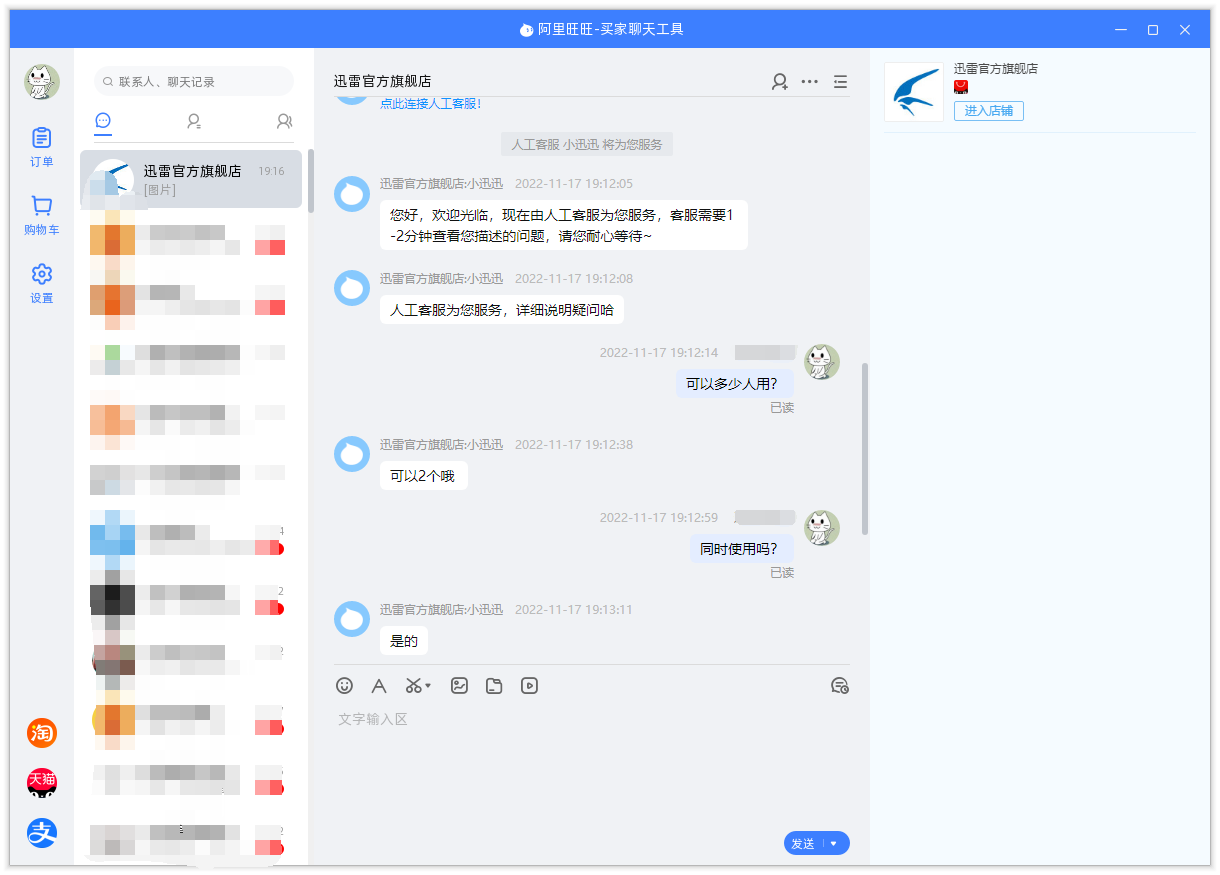This screenshot has width=1220, height=875.
Task: Expand the screenshot tool dropdown arrow
Action: tap(428, 686)
